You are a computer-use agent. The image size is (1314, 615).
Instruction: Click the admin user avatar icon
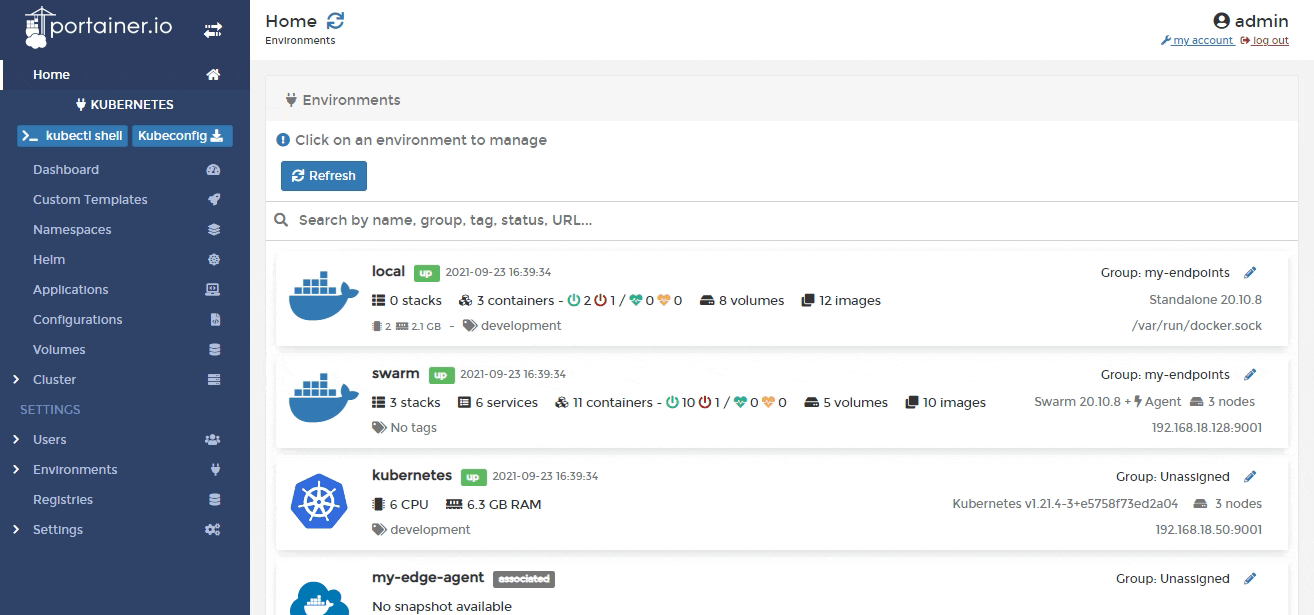pyautogui.click(x=1221, y=21)
